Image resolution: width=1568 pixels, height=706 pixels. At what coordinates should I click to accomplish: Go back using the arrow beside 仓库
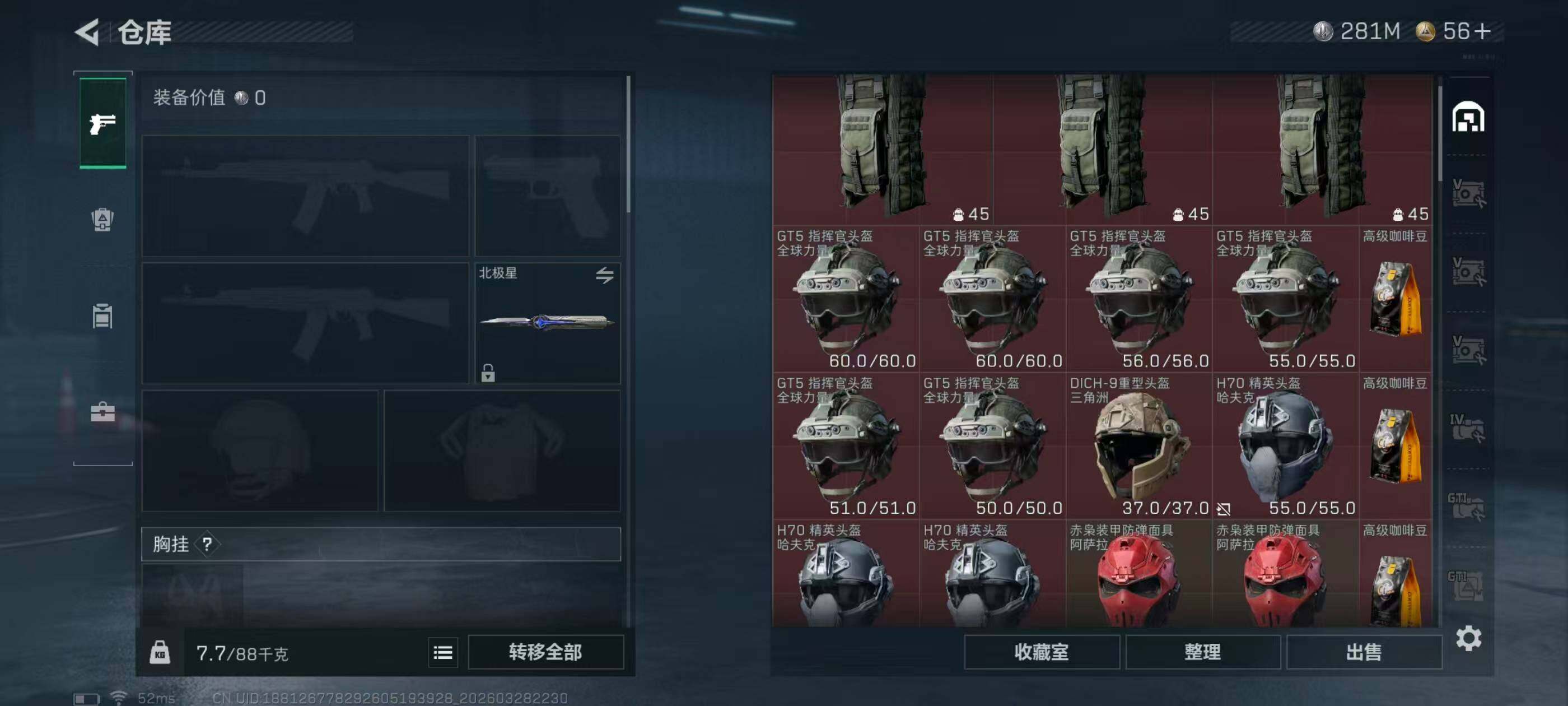pos(88,32)
